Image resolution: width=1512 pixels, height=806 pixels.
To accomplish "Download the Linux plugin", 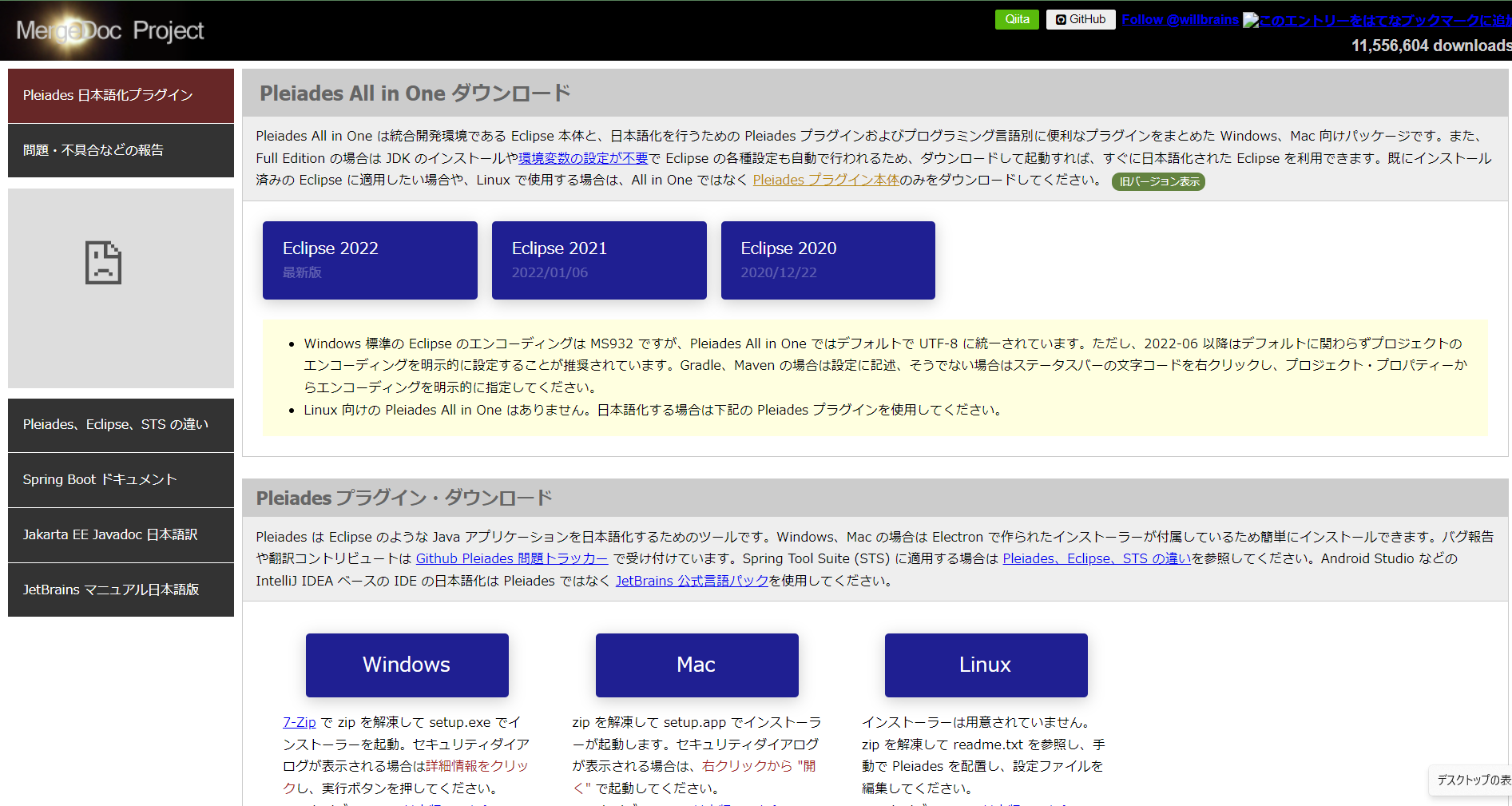I will pyautogui.click(x=986, y=665).
